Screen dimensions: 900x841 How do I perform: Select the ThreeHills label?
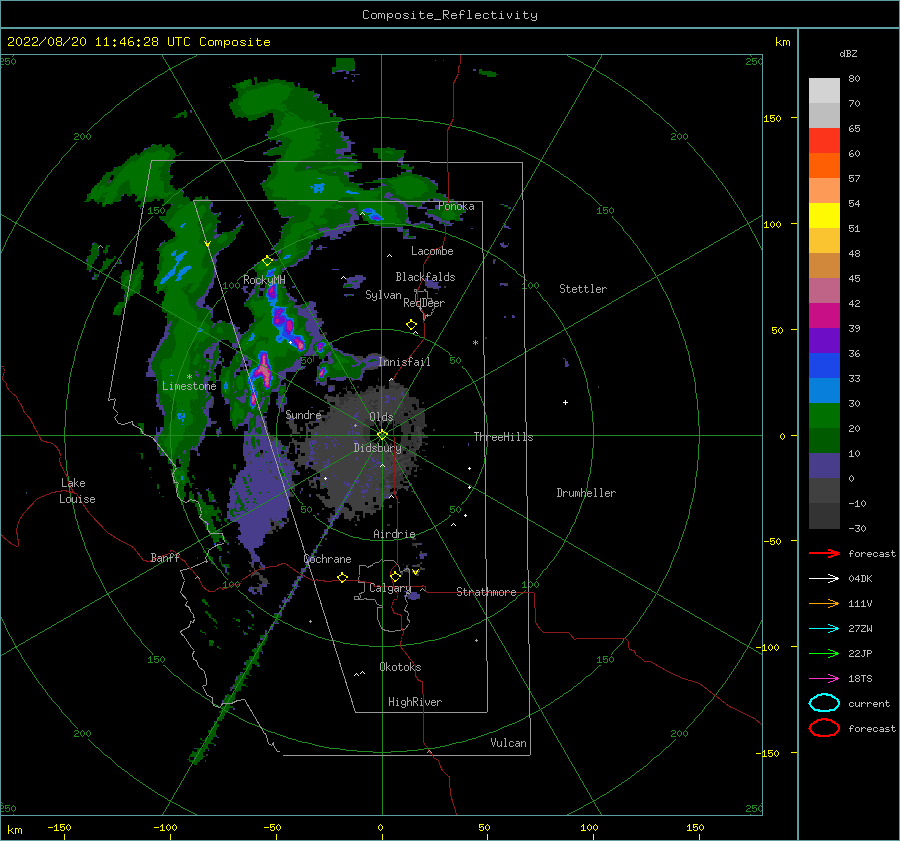click(x=503, y=437)
